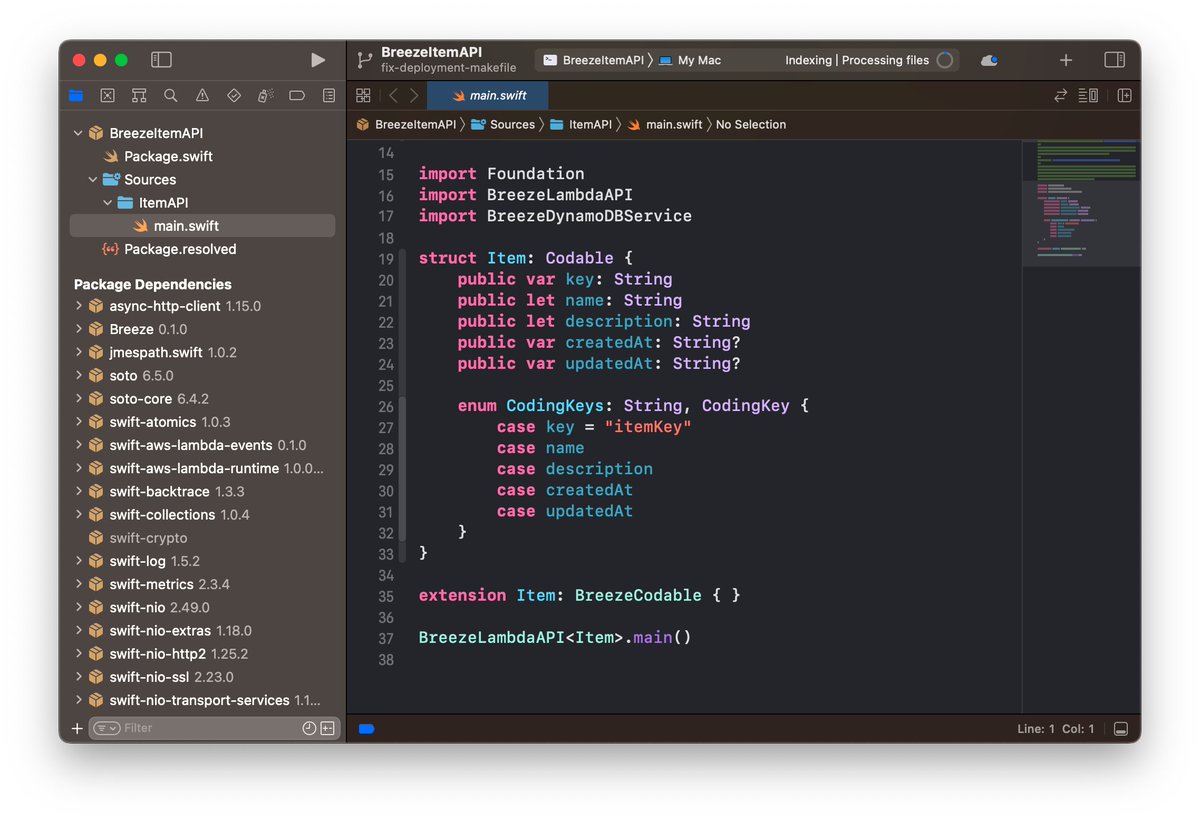Select swift-crypto package row
The width and height of the screenshot is (1200, 821).
click(202, 538)
